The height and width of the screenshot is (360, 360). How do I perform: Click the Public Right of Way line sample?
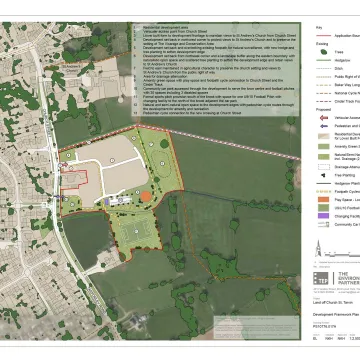pos(323,77)
